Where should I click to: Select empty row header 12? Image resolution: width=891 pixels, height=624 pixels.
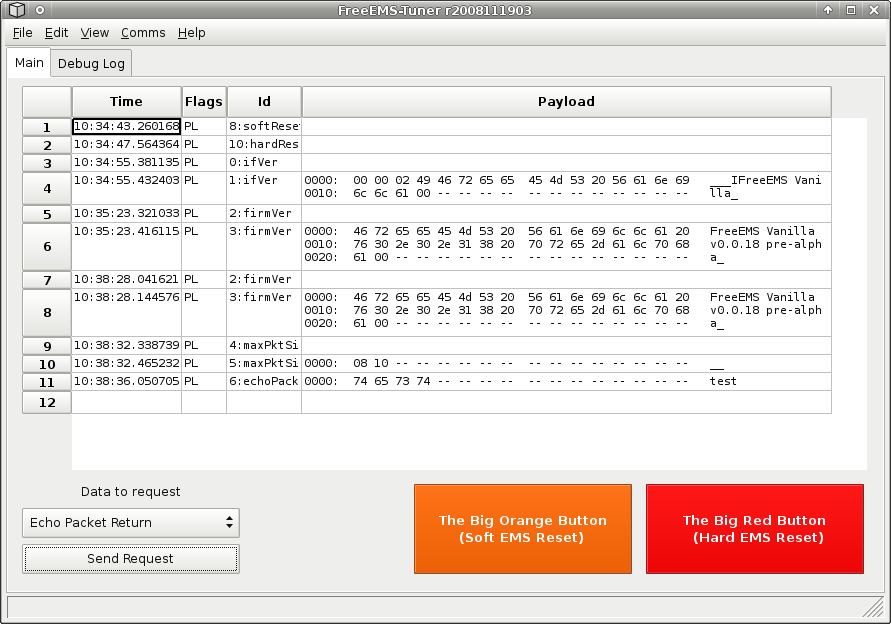tap(47, 402)
